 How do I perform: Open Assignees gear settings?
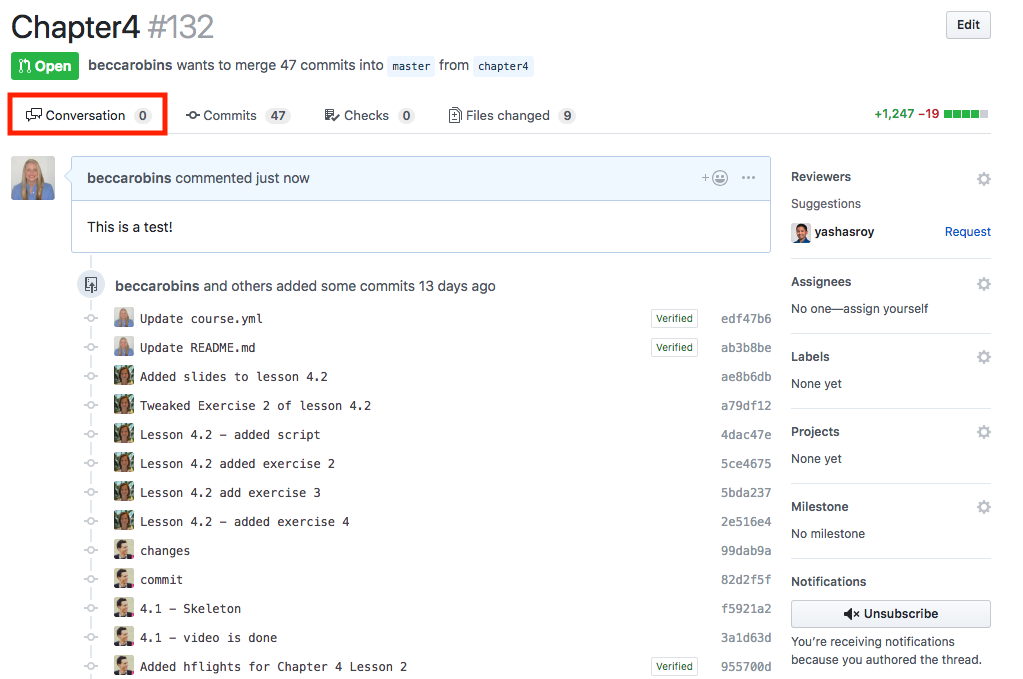(x=984, y=284)
